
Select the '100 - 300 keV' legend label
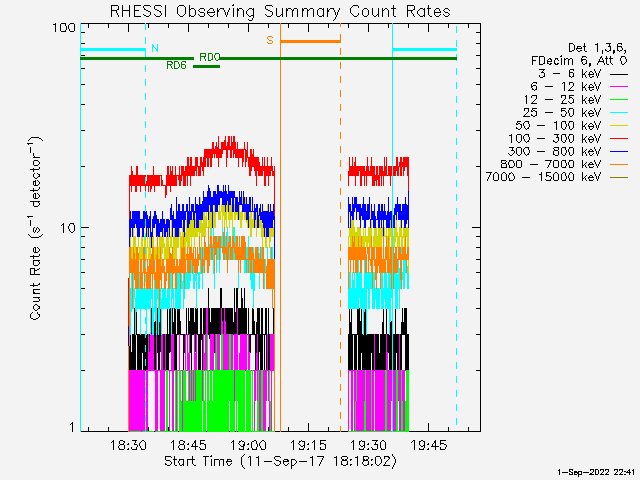[x=555, y=138]
